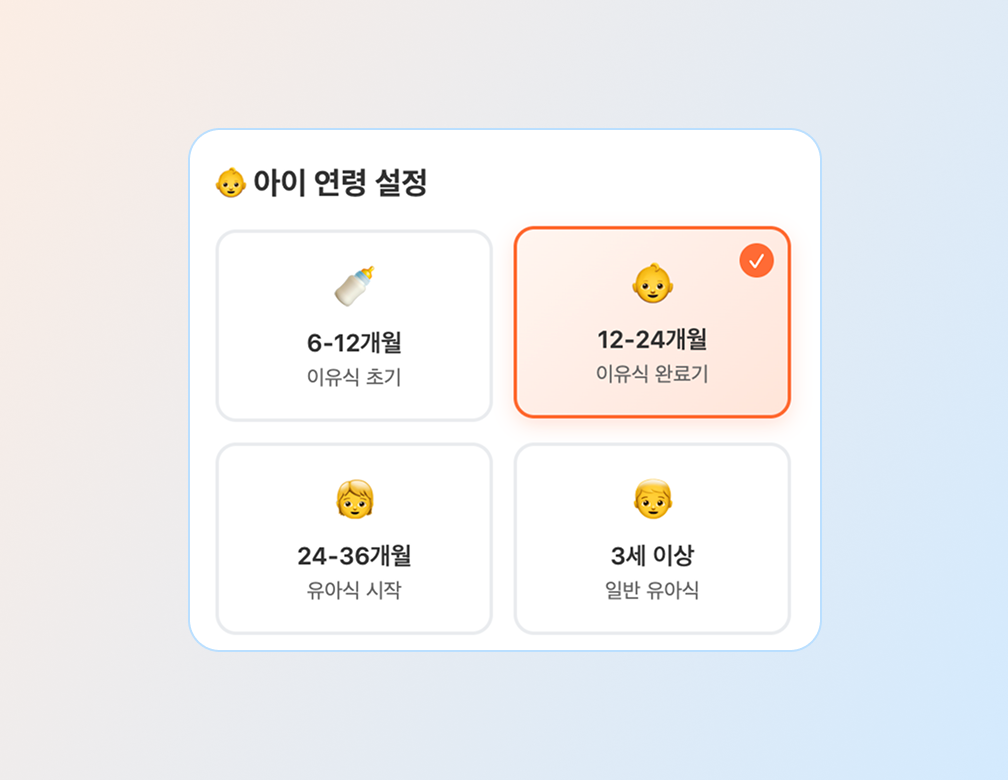Click the 3세 이상 label text
The width and height of the screenshot is (1008, 780).
pyautogui.click(x=652, y=555)
